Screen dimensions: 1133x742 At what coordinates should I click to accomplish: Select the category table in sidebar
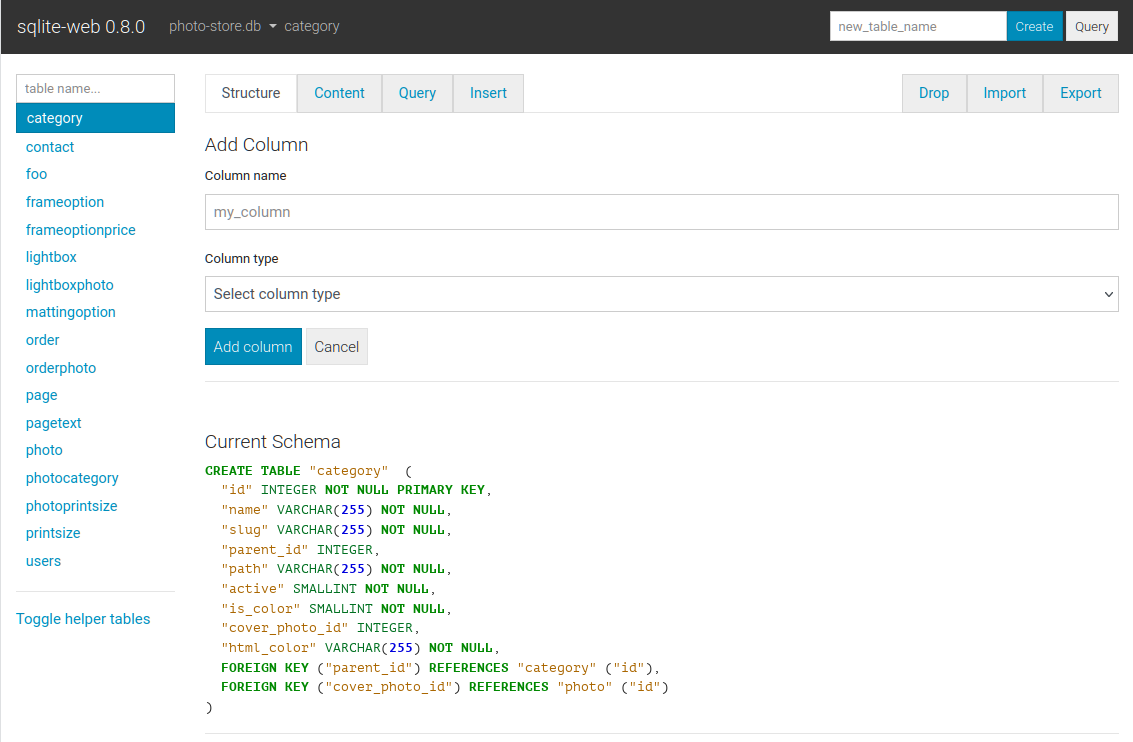[x=95, y=118]
